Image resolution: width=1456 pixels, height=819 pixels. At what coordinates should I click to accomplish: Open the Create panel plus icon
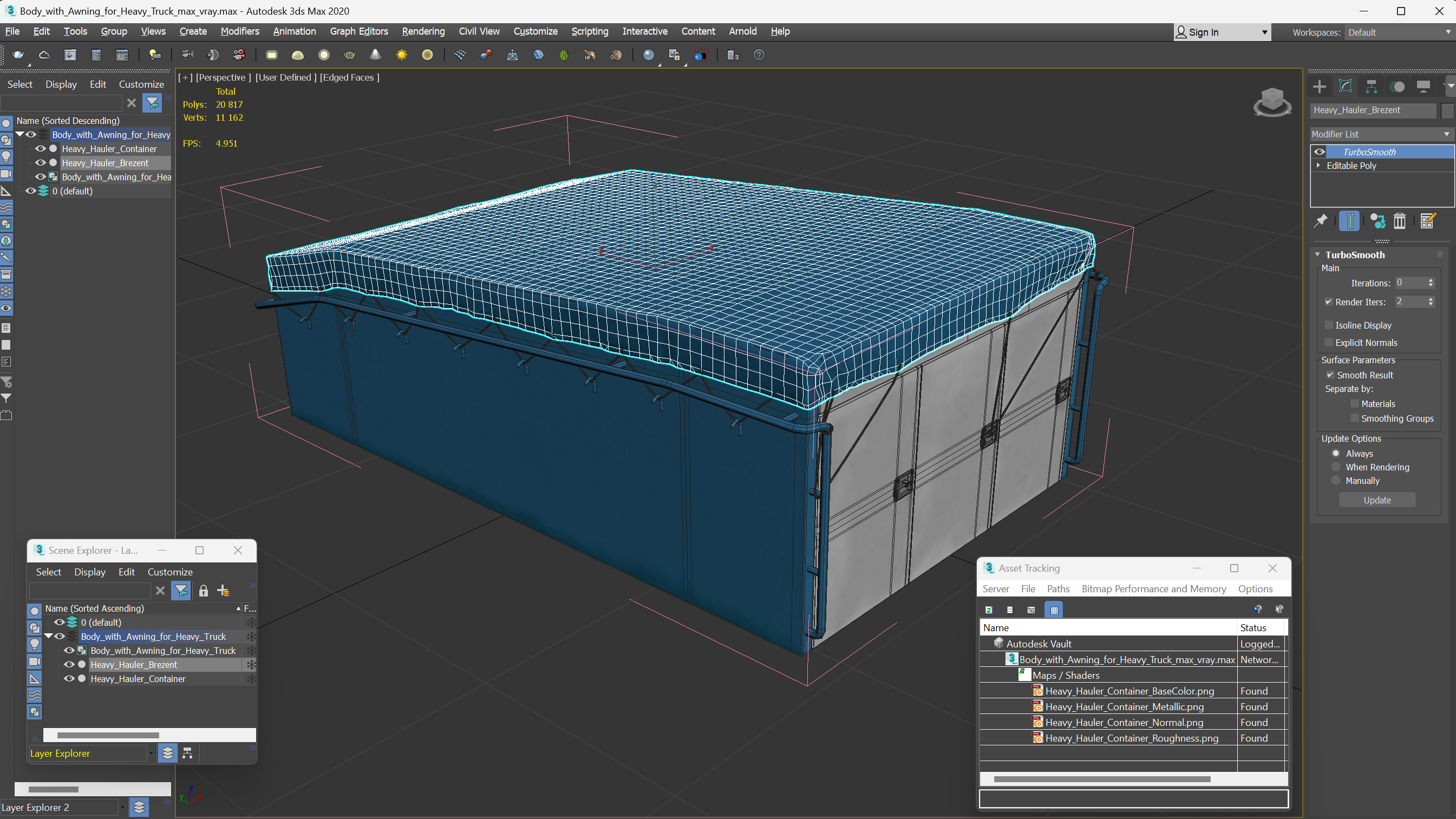tap(1319, 87)
